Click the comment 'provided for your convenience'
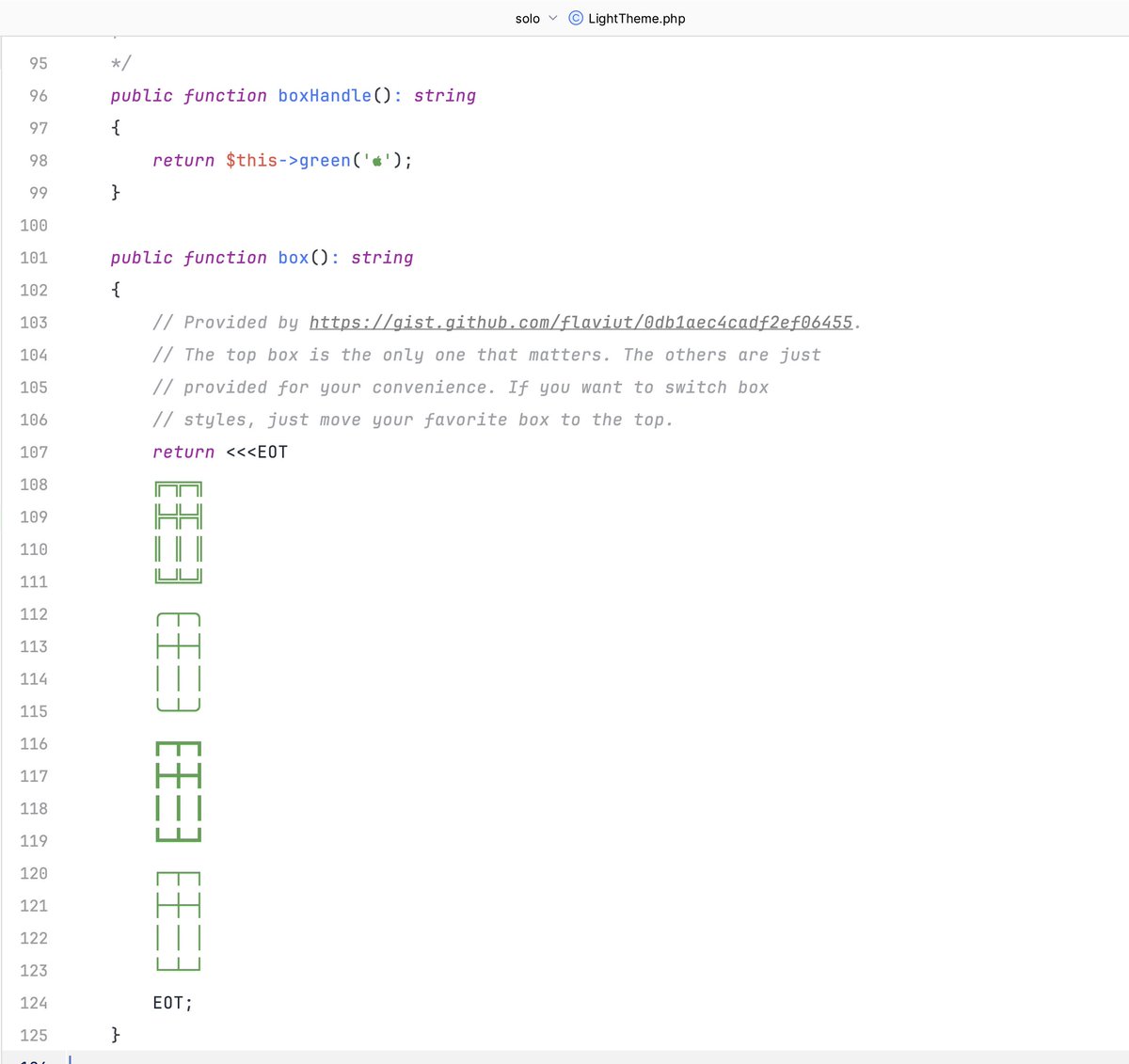The width and height of the screenshot is (1129, 1064). coord(339,388)
